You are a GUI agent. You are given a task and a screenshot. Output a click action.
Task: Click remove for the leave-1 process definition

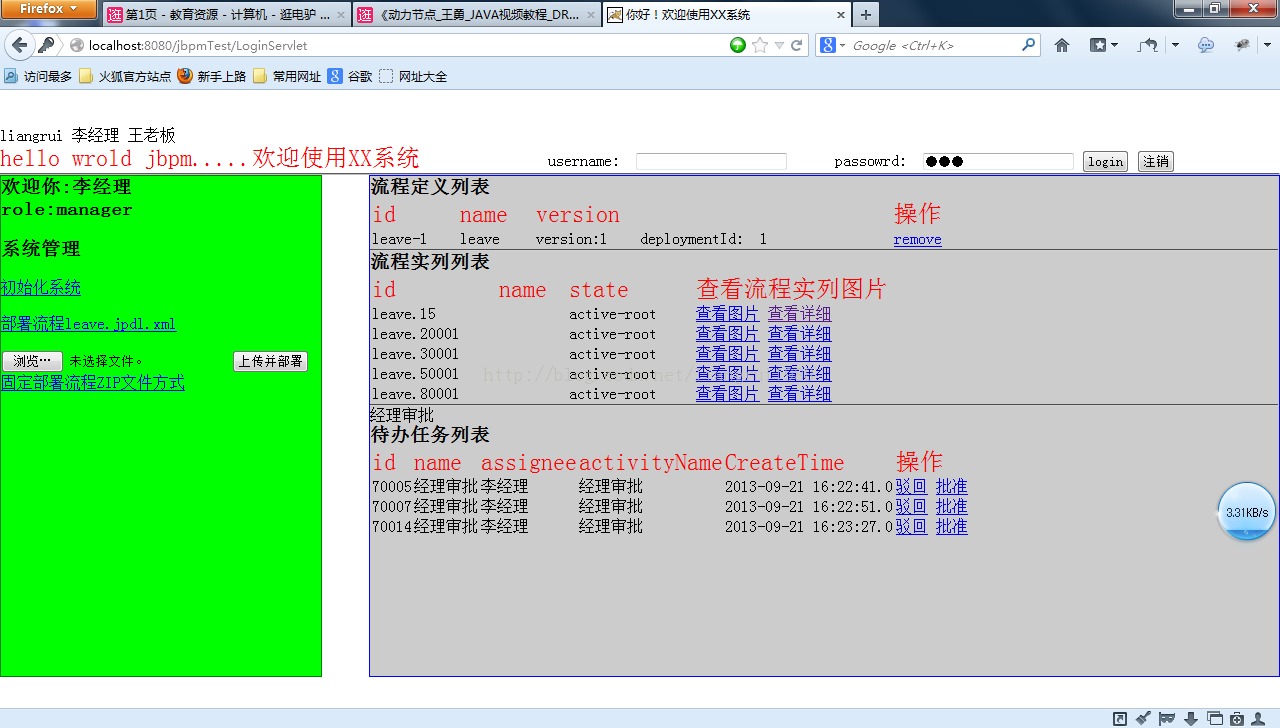(918, 239)
